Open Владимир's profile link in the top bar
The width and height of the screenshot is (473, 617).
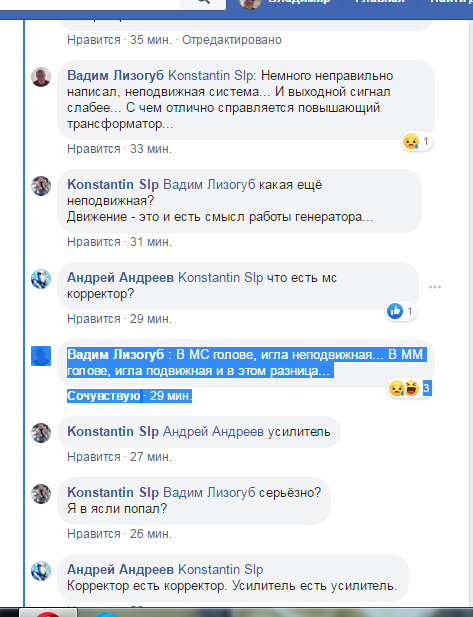coord(299,2)
